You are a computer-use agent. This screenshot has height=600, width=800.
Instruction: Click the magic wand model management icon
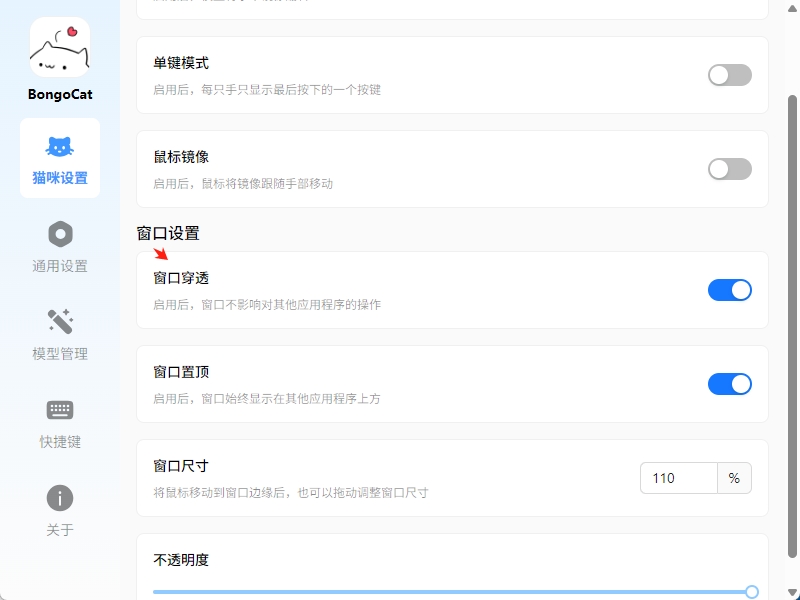[x=60, y=322]
